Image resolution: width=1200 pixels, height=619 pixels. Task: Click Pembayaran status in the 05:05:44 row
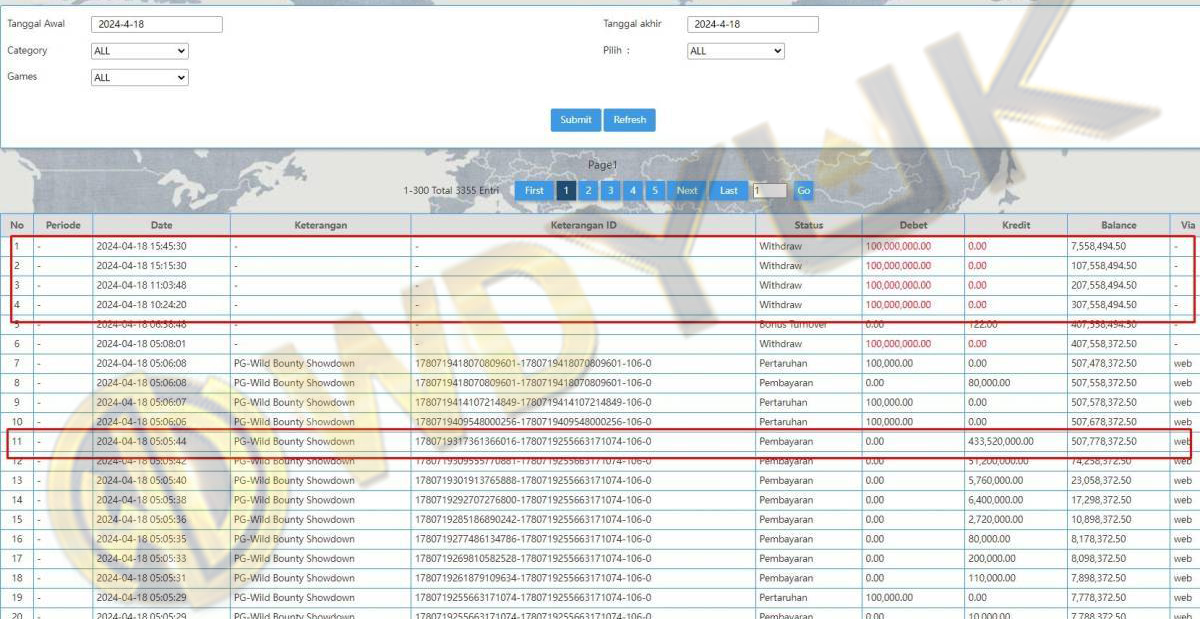(786, 441)
